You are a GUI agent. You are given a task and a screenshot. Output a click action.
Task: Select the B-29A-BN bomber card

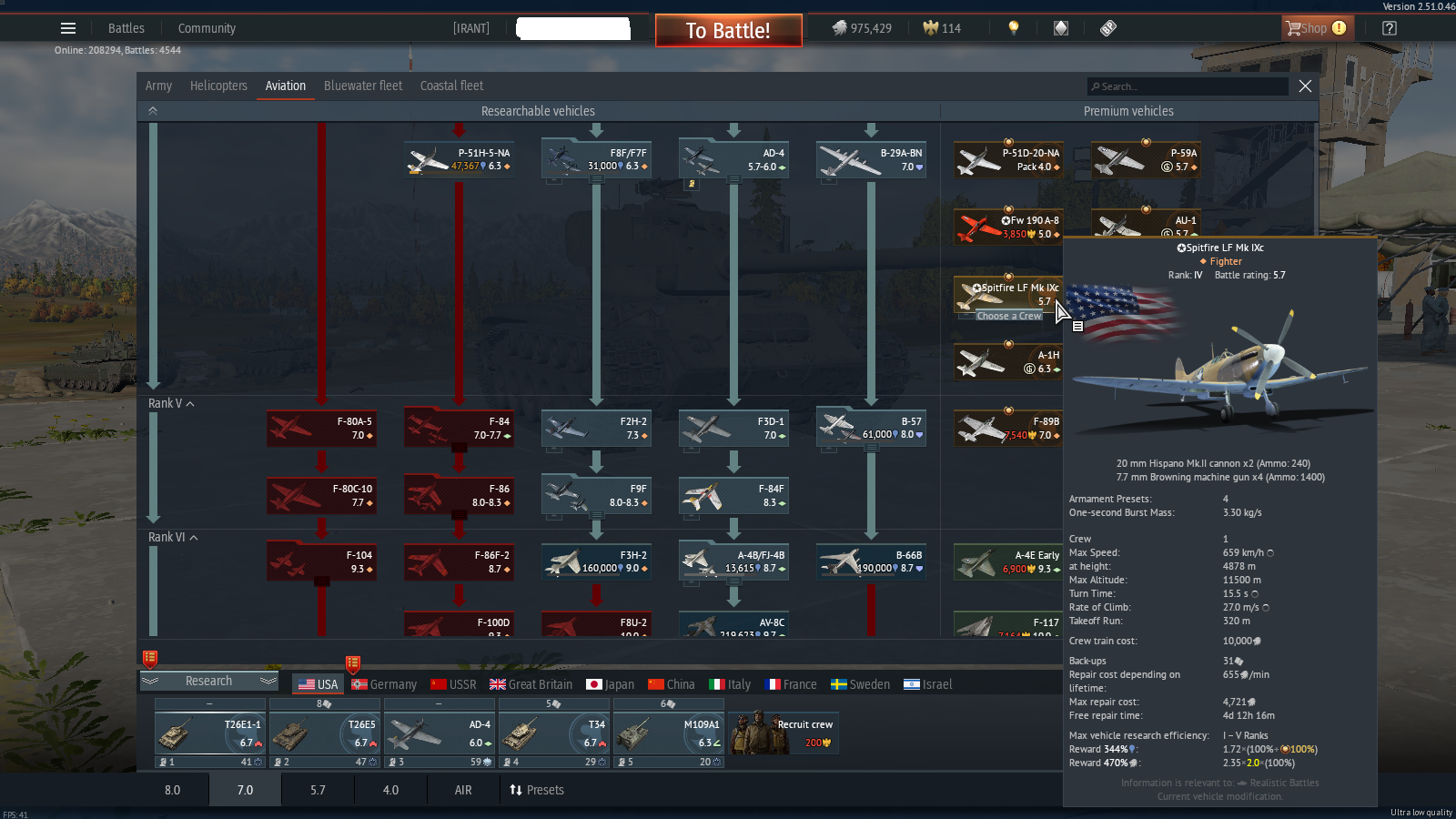point(871,160)
